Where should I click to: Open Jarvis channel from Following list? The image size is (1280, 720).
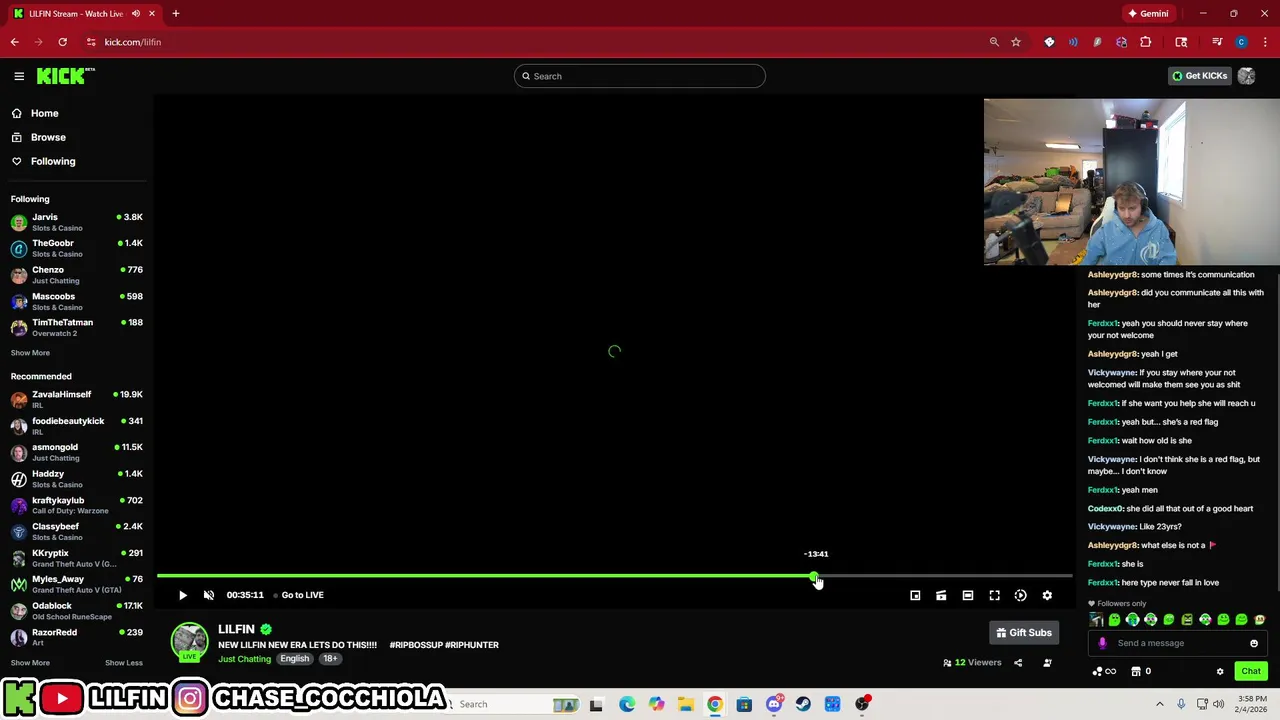[76, 222]
